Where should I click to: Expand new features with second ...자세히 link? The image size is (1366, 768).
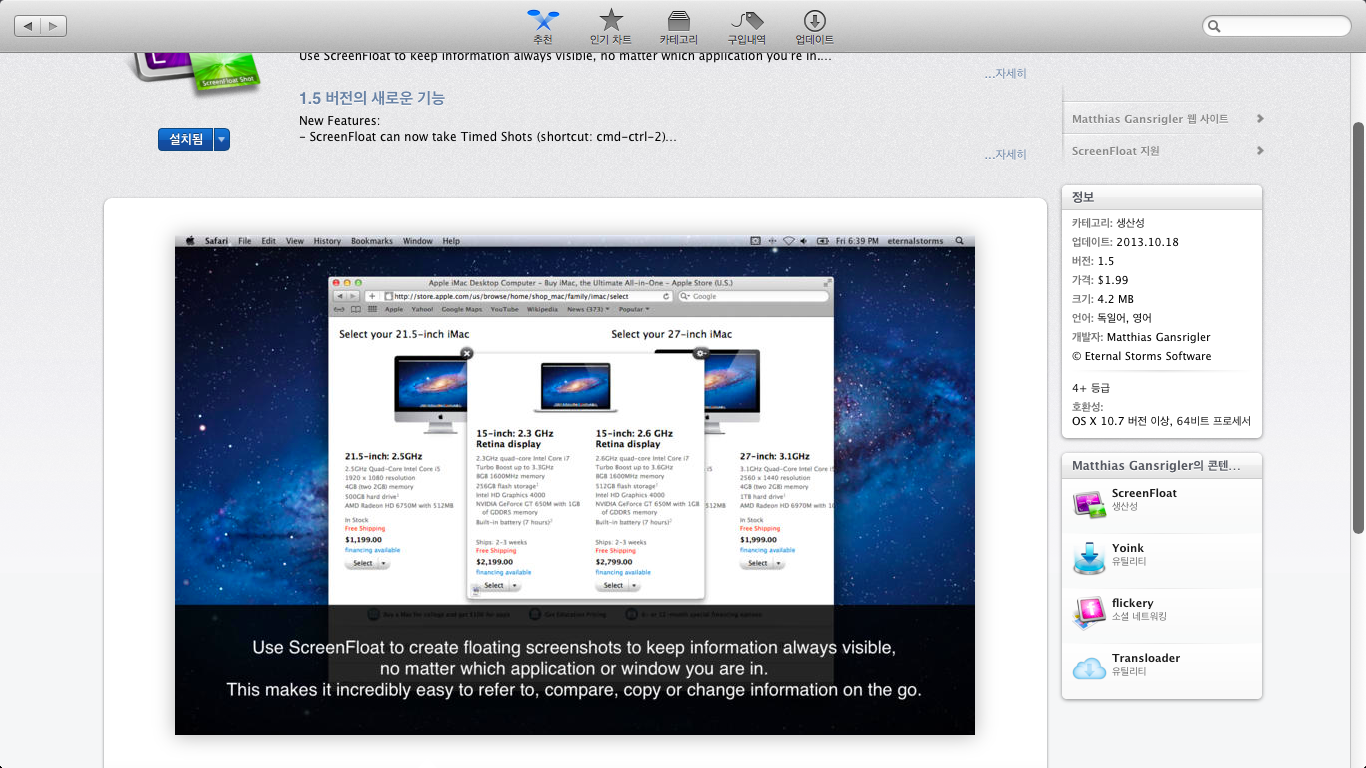1005,155
